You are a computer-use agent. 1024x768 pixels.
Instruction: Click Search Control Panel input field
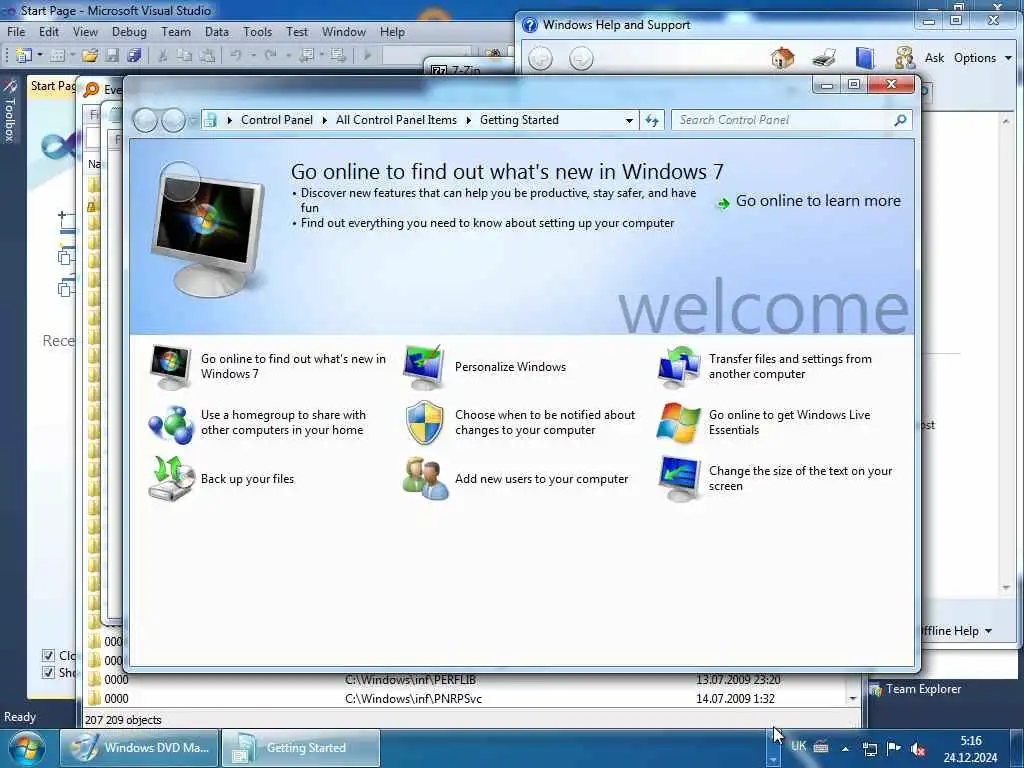tap(782, 120)
